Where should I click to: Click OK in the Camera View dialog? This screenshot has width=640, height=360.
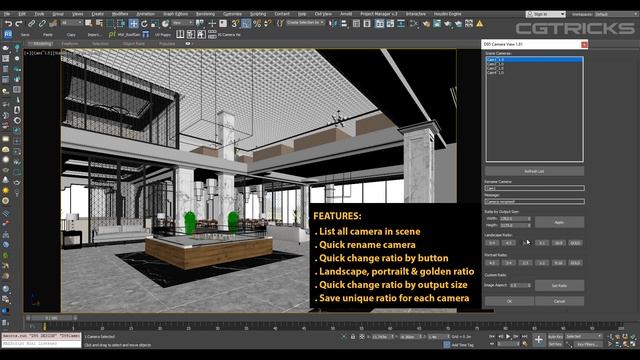pos(509,301)
